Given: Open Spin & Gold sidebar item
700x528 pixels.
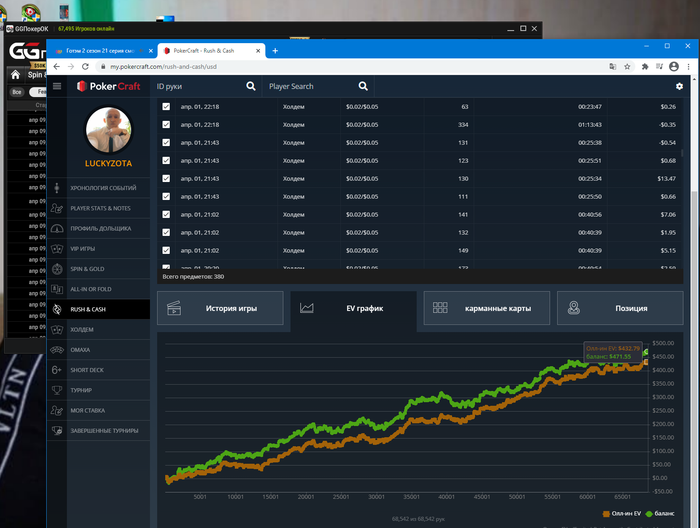Looking at the screenshot, I should [98, 269].
